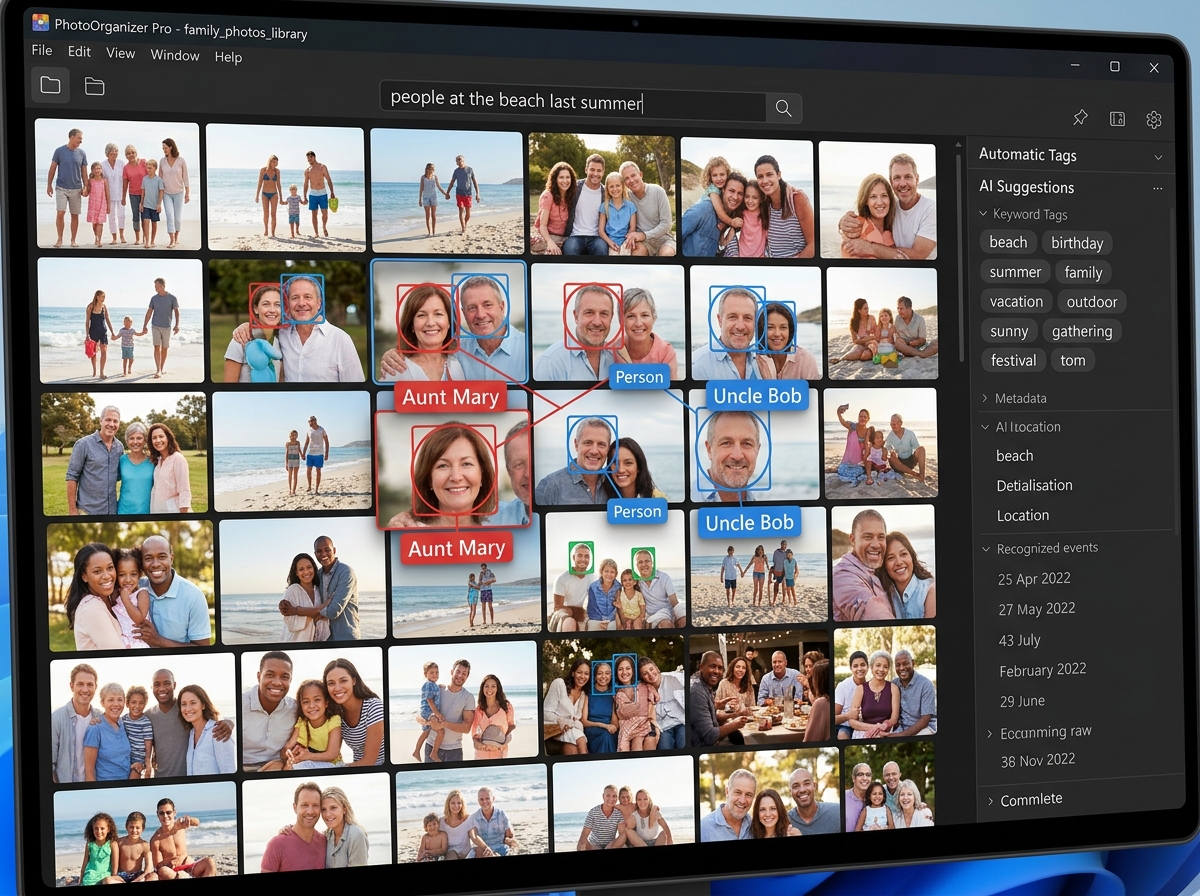
Task: Click the magnifier search button
Action: [784, 108]
